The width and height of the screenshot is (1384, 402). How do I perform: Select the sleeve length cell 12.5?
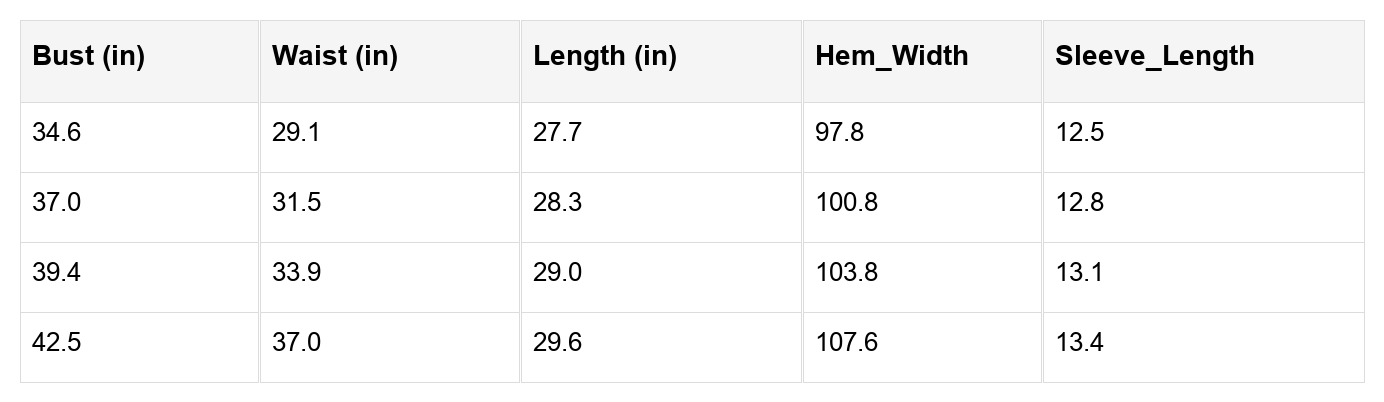click(1079, 133)
